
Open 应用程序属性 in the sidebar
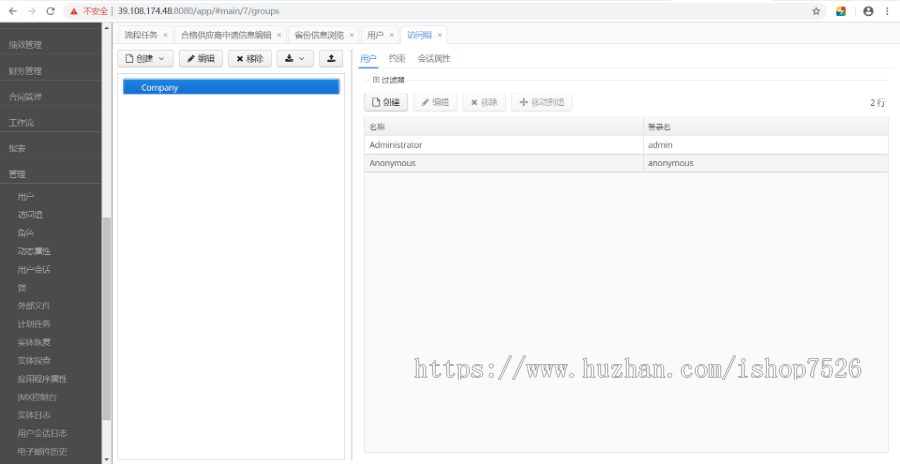(x=42, y=379)
